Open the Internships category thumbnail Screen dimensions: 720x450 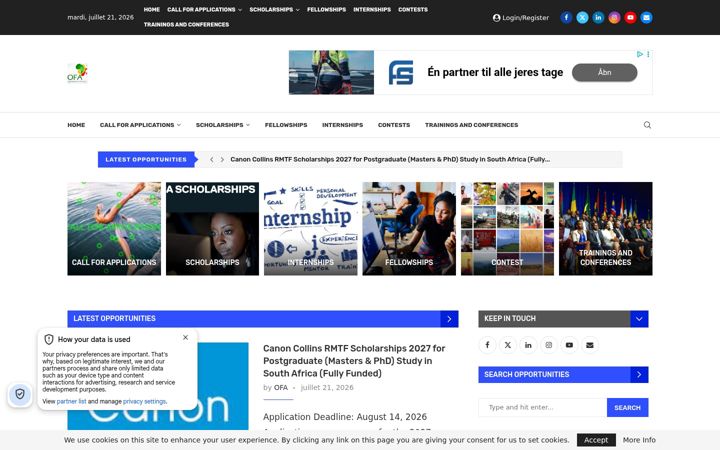310,229
